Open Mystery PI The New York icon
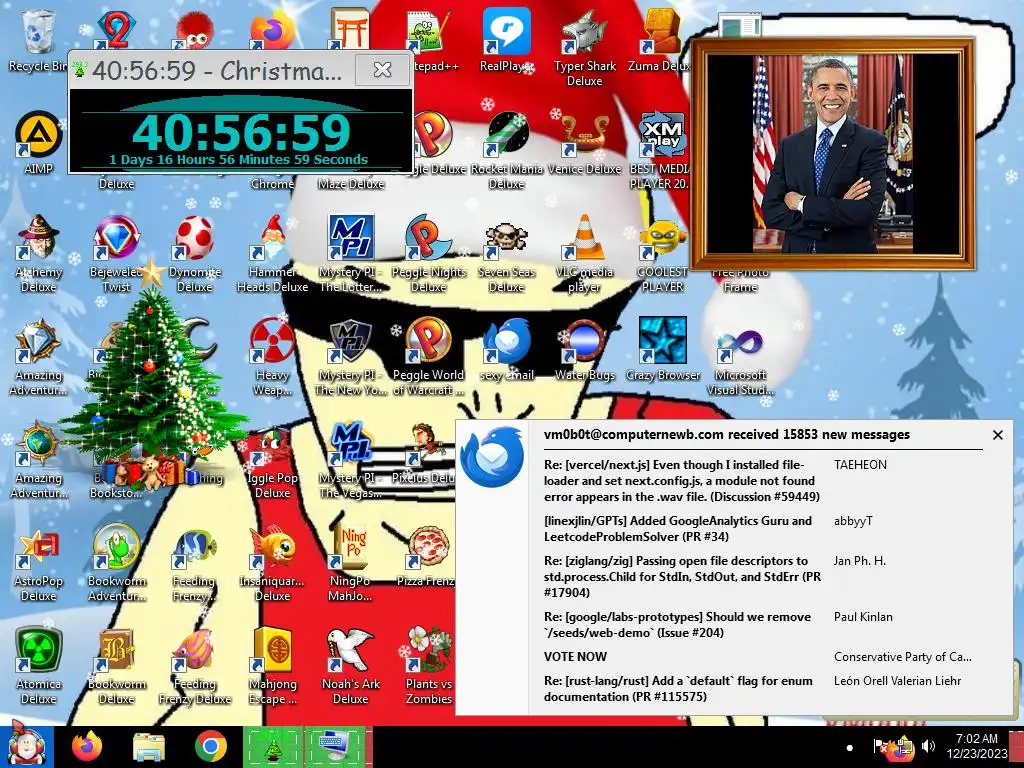Screen dimensions: 1024x768 (x=351, y=357)
